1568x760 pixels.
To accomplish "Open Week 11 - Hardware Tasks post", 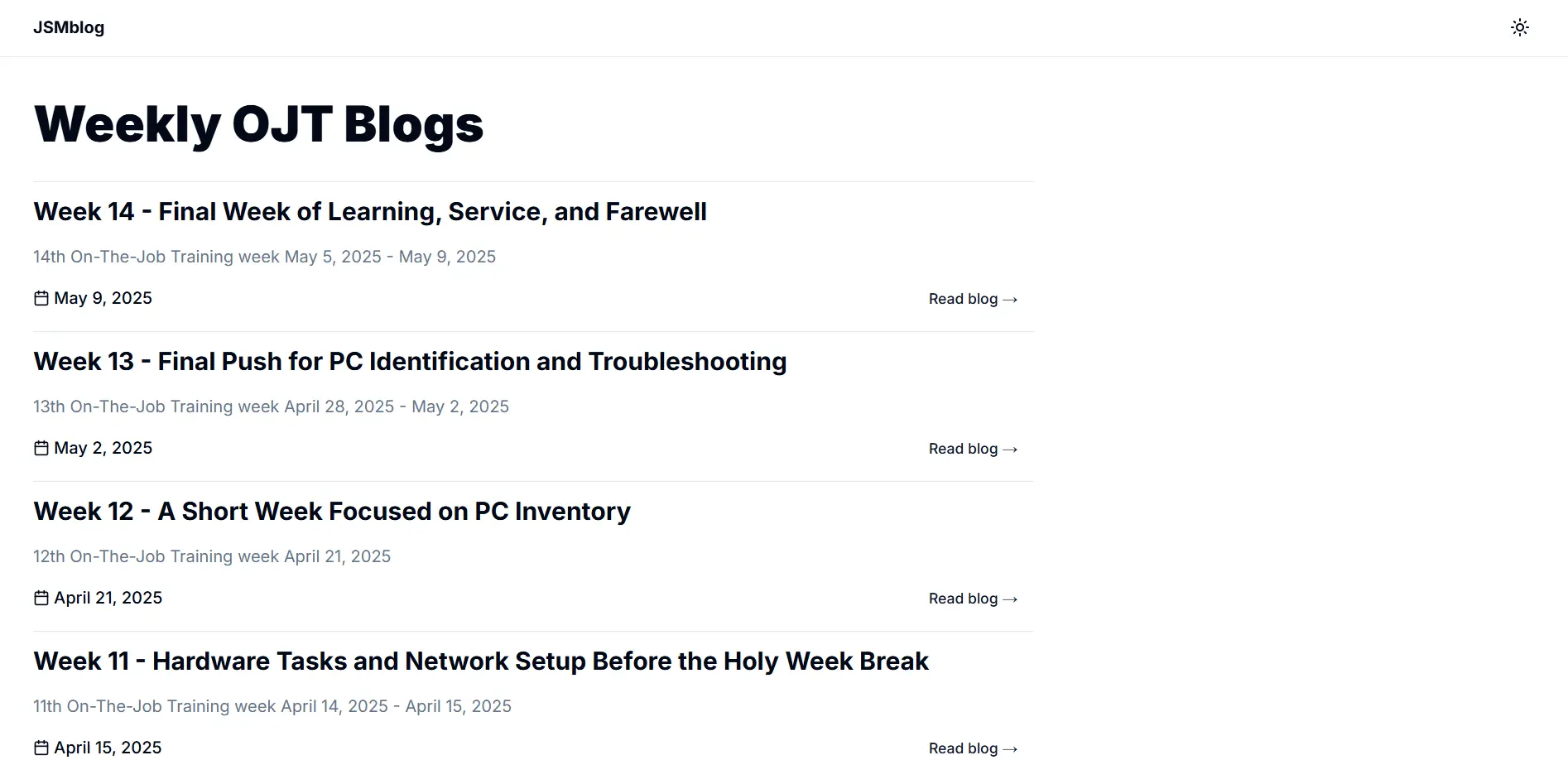I will (481, 661).
